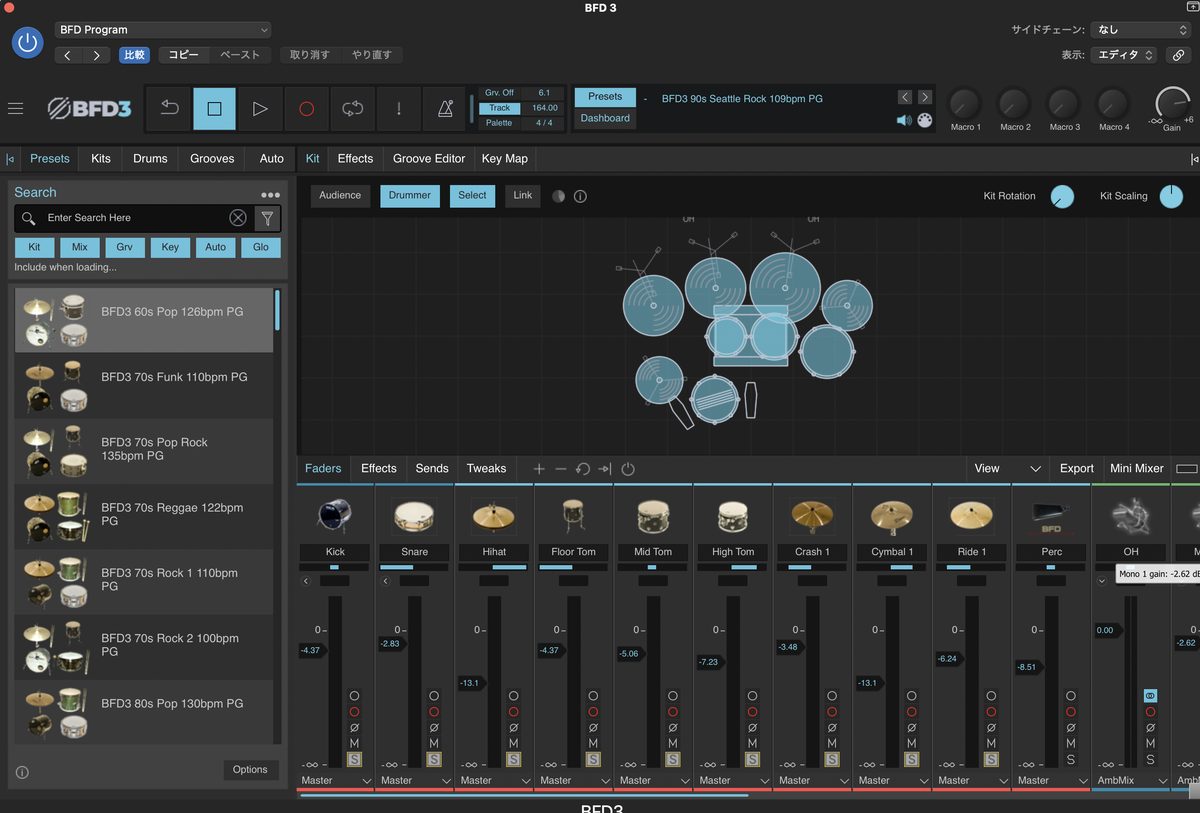Click the コピー copy button
This screenshot has height=813, width=1200.
tap(183, 55)
